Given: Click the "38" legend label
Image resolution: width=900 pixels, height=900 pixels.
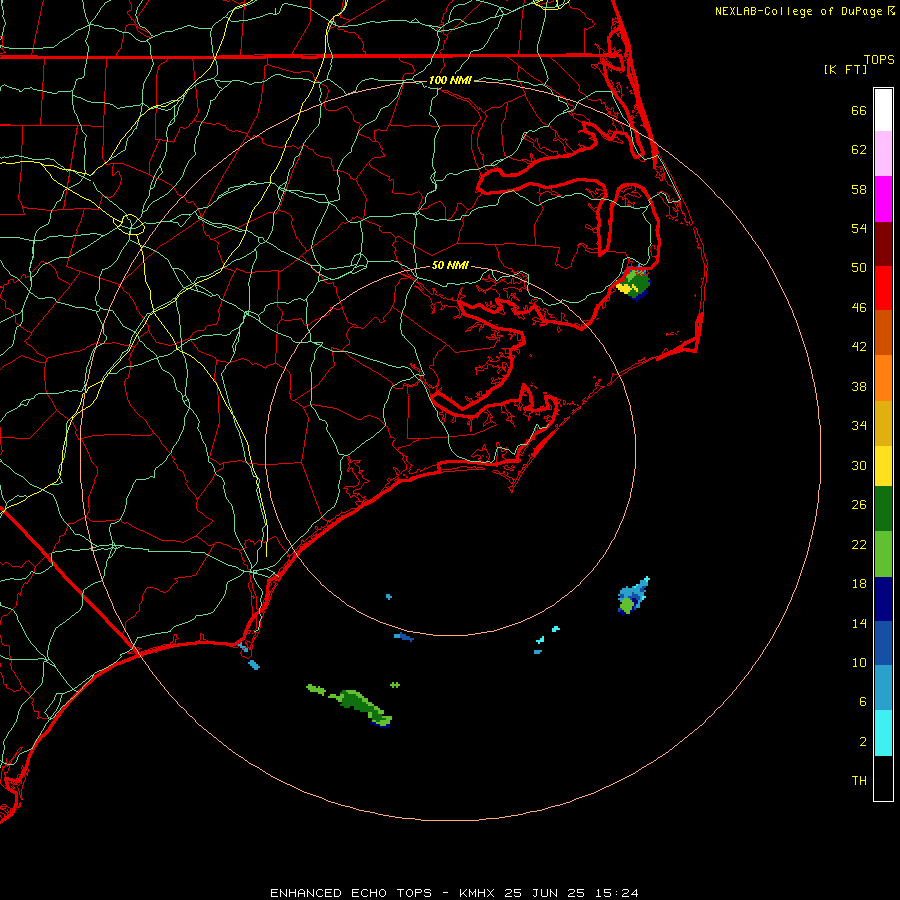Looking at the screenshot, I should click(859, 386).
